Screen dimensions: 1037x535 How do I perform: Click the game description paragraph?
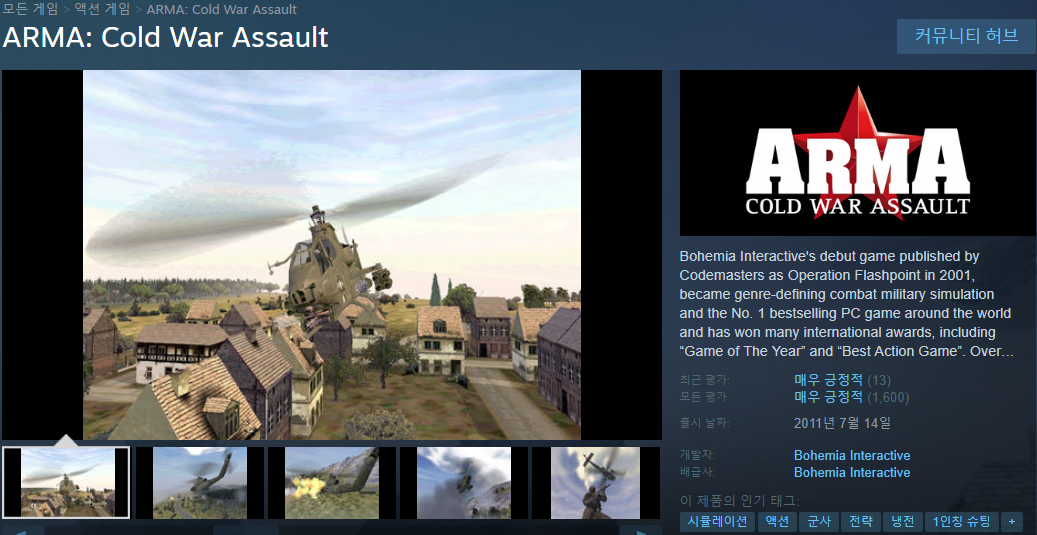[847, 304]
